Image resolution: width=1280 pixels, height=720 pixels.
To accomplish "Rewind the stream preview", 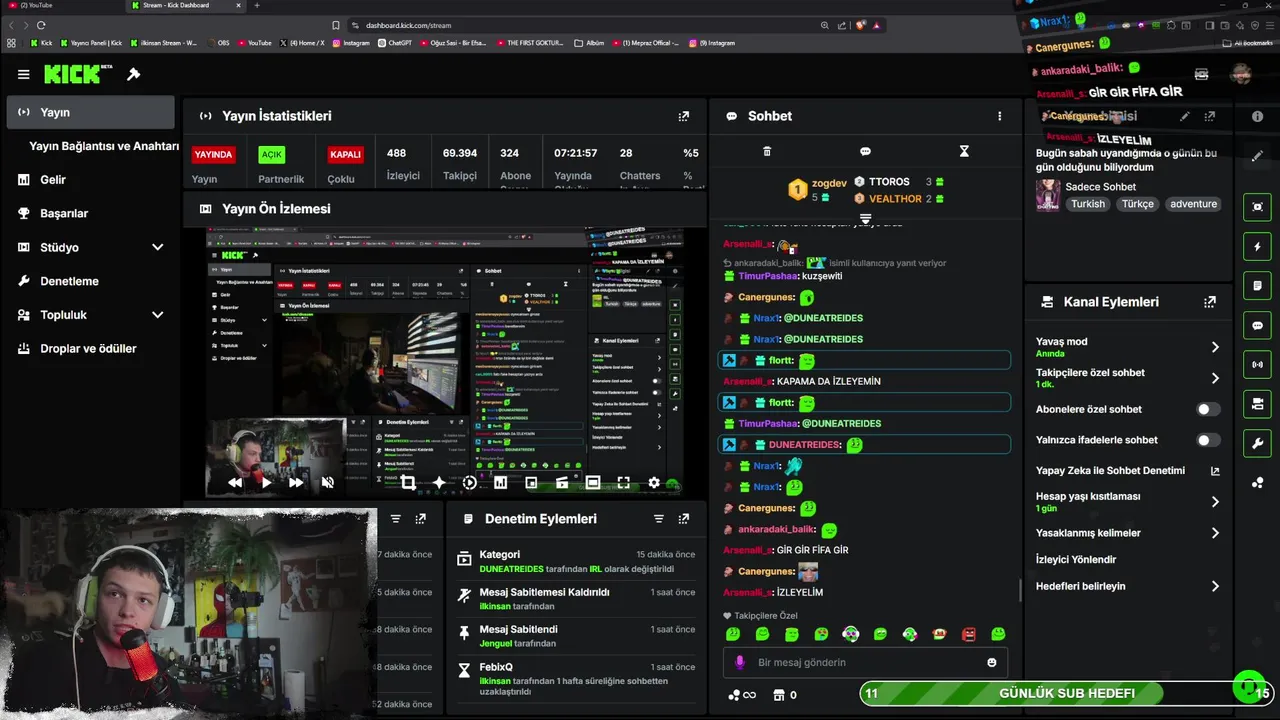I will pyautogui.click(x=235, y=482).
